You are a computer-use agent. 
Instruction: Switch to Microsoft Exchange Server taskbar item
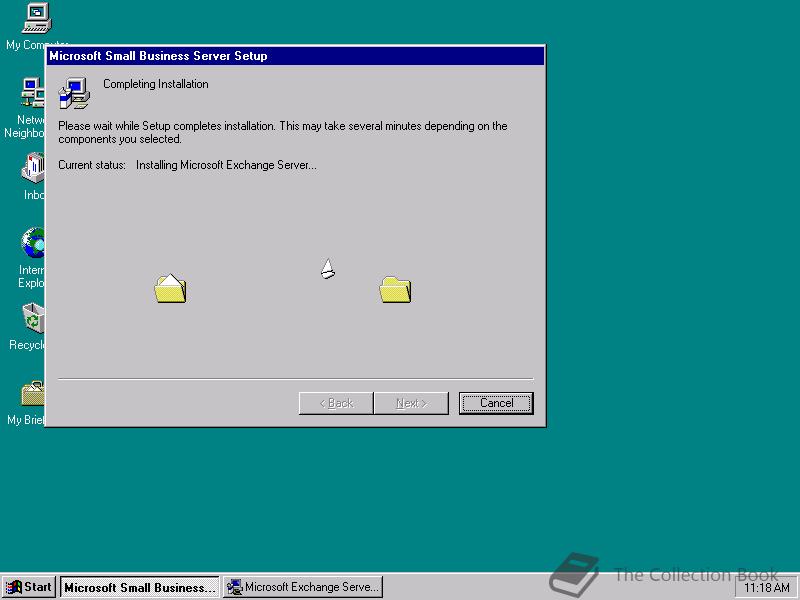303,587
